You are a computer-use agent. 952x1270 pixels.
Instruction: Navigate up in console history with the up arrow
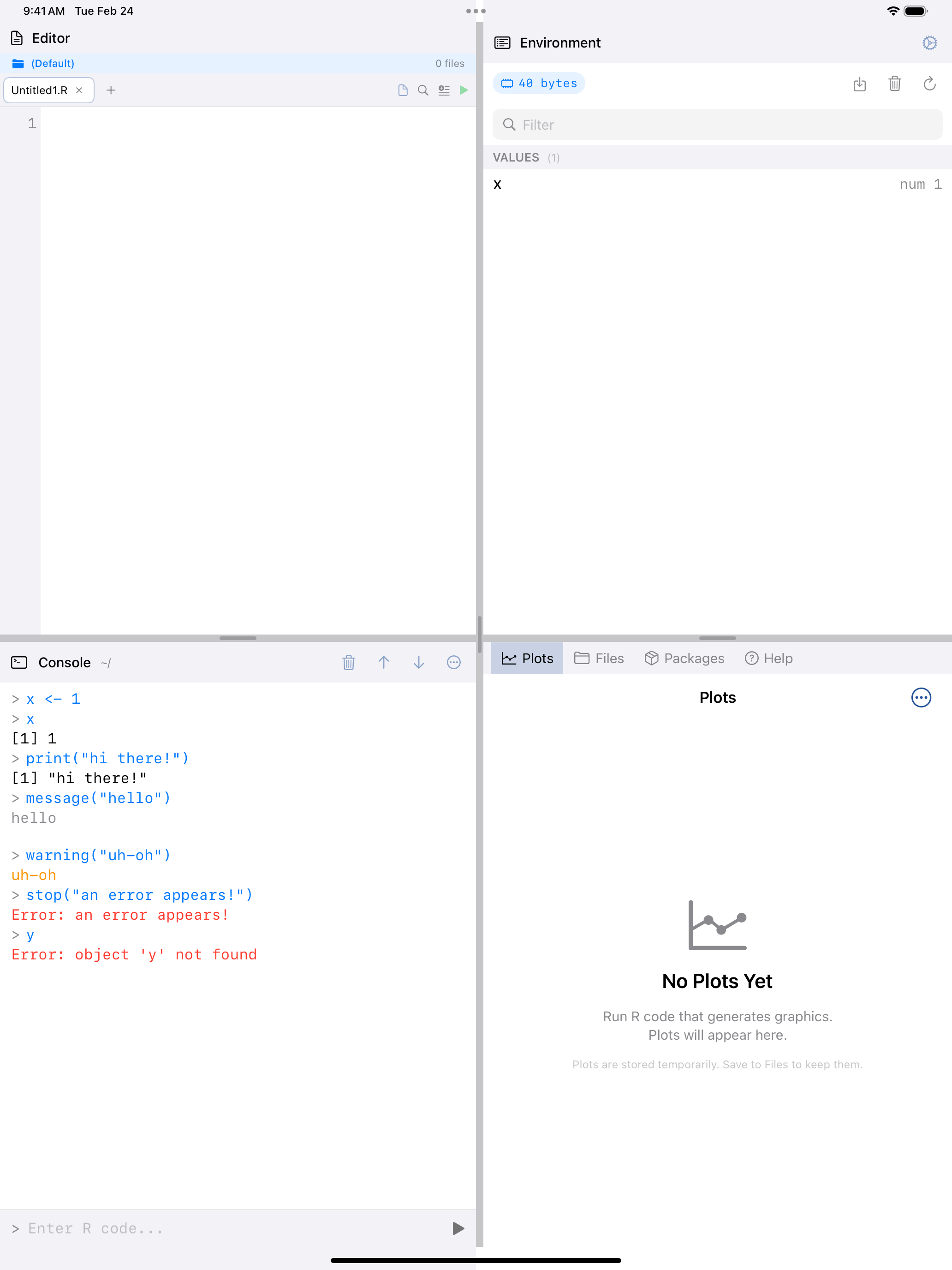[x=383, y=662]
